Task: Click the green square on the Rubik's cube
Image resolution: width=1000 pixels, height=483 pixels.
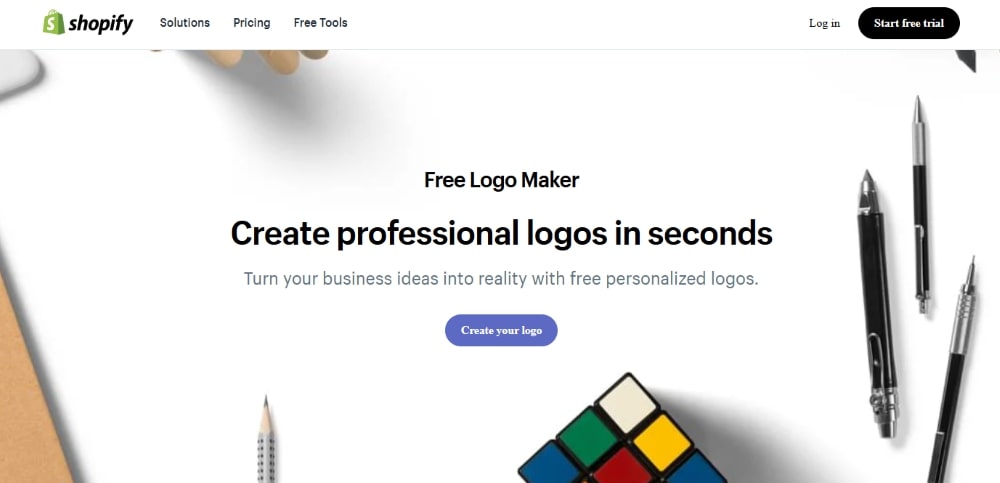Action: (x=587, y=436)
